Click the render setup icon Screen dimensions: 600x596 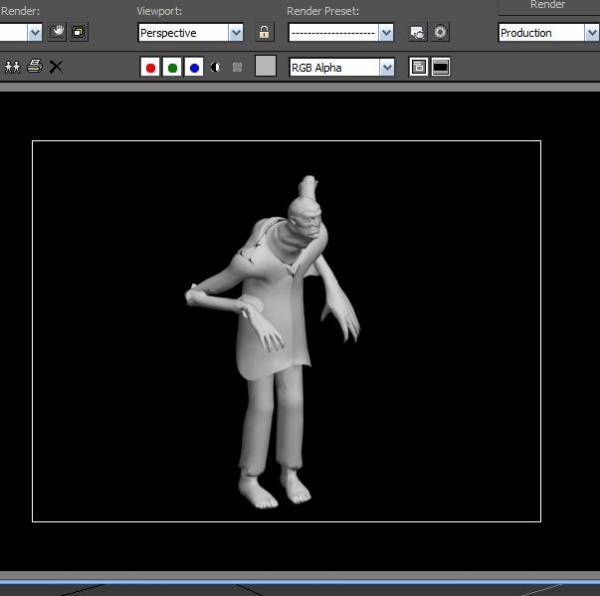pyautogui.click(x=417, y=32)
